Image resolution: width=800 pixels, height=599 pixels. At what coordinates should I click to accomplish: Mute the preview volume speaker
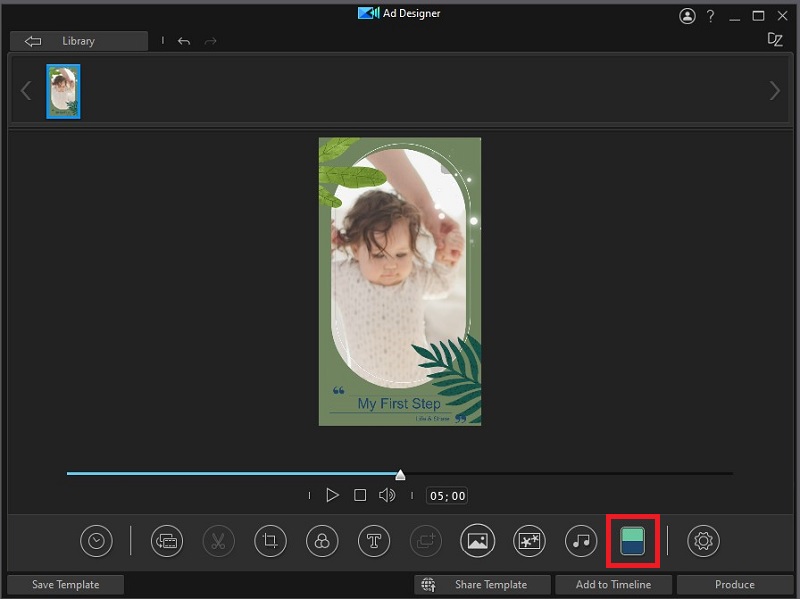pyautogui.click(x=387, y=495)
